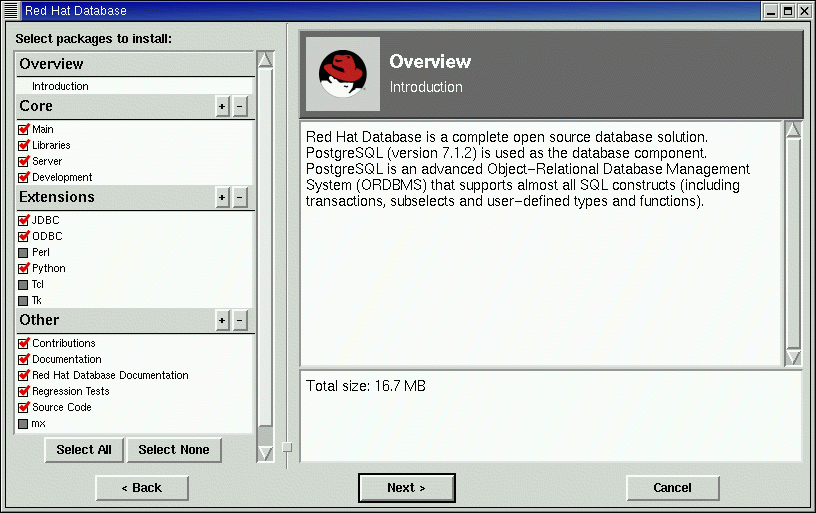Click description pane scrollbar down arrow
This screenshot has height=513, width=816.
tap(793, 357)
